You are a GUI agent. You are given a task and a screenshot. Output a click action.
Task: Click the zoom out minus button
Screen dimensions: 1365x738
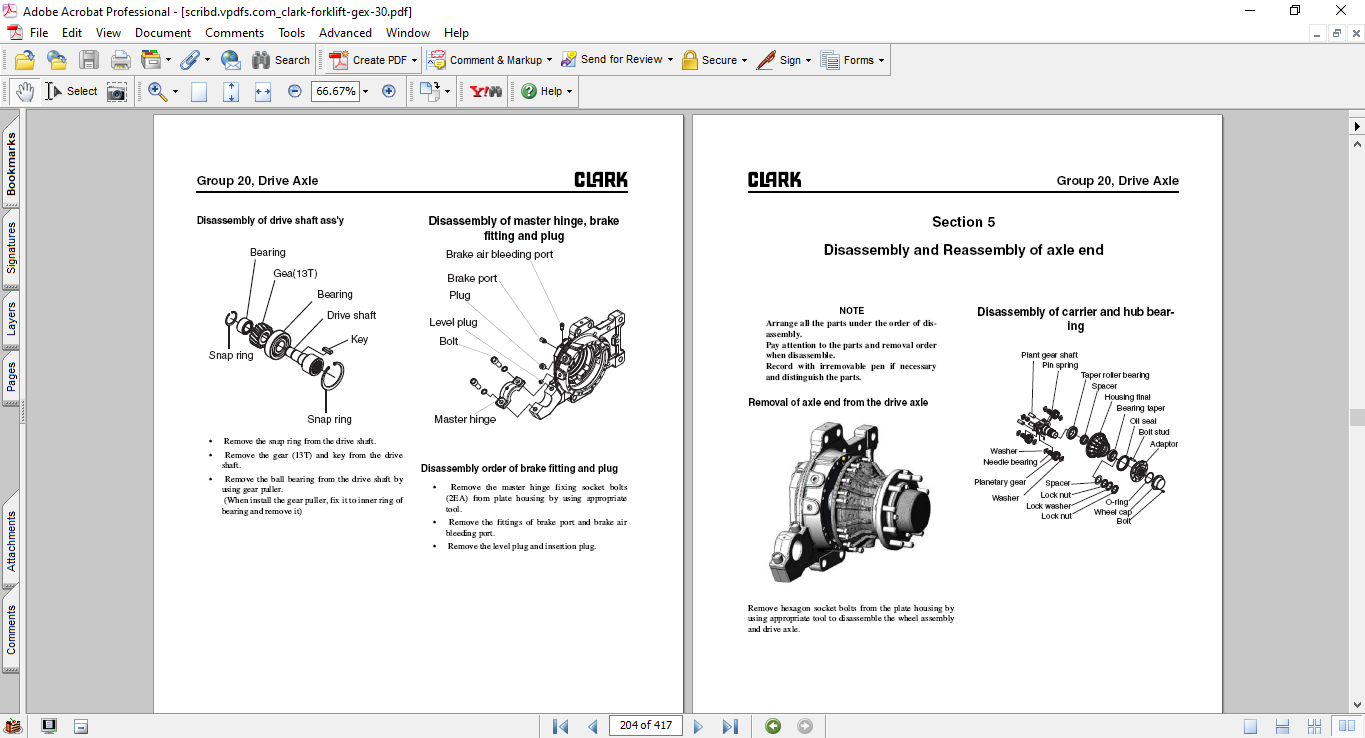tap(294, 91)
